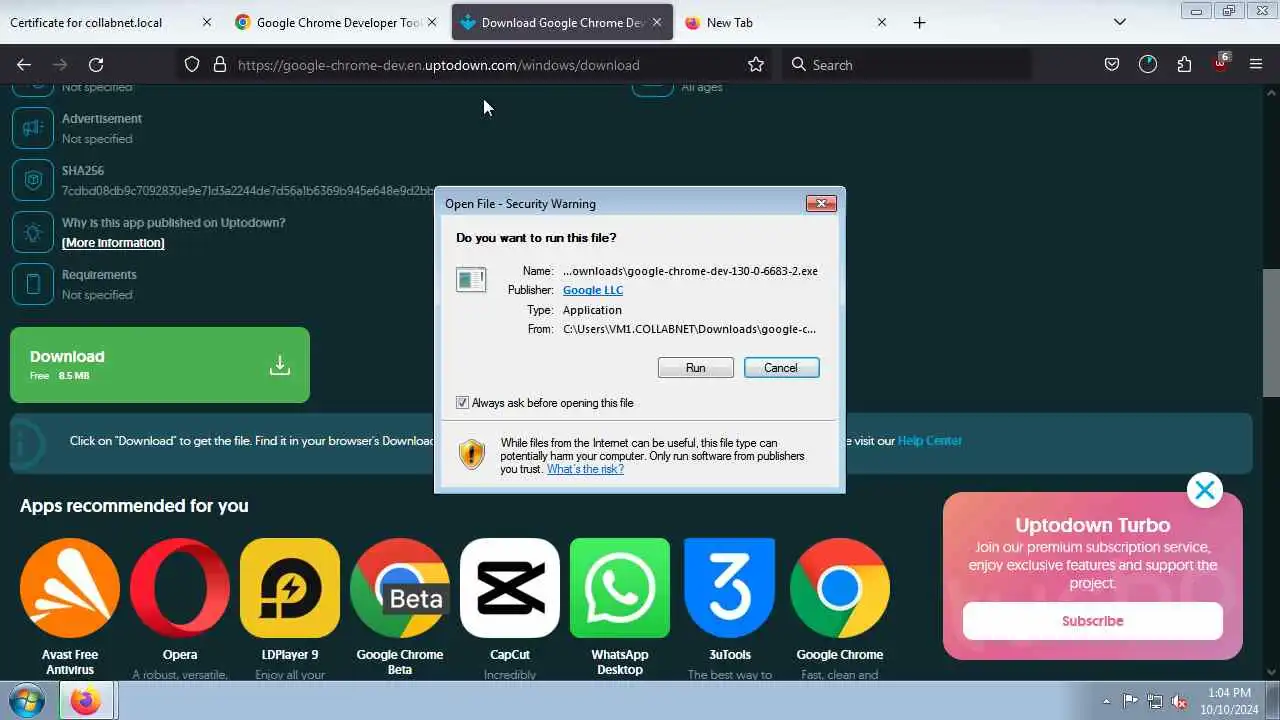Click the SHA256 hash value text

[x=248, y=191]
